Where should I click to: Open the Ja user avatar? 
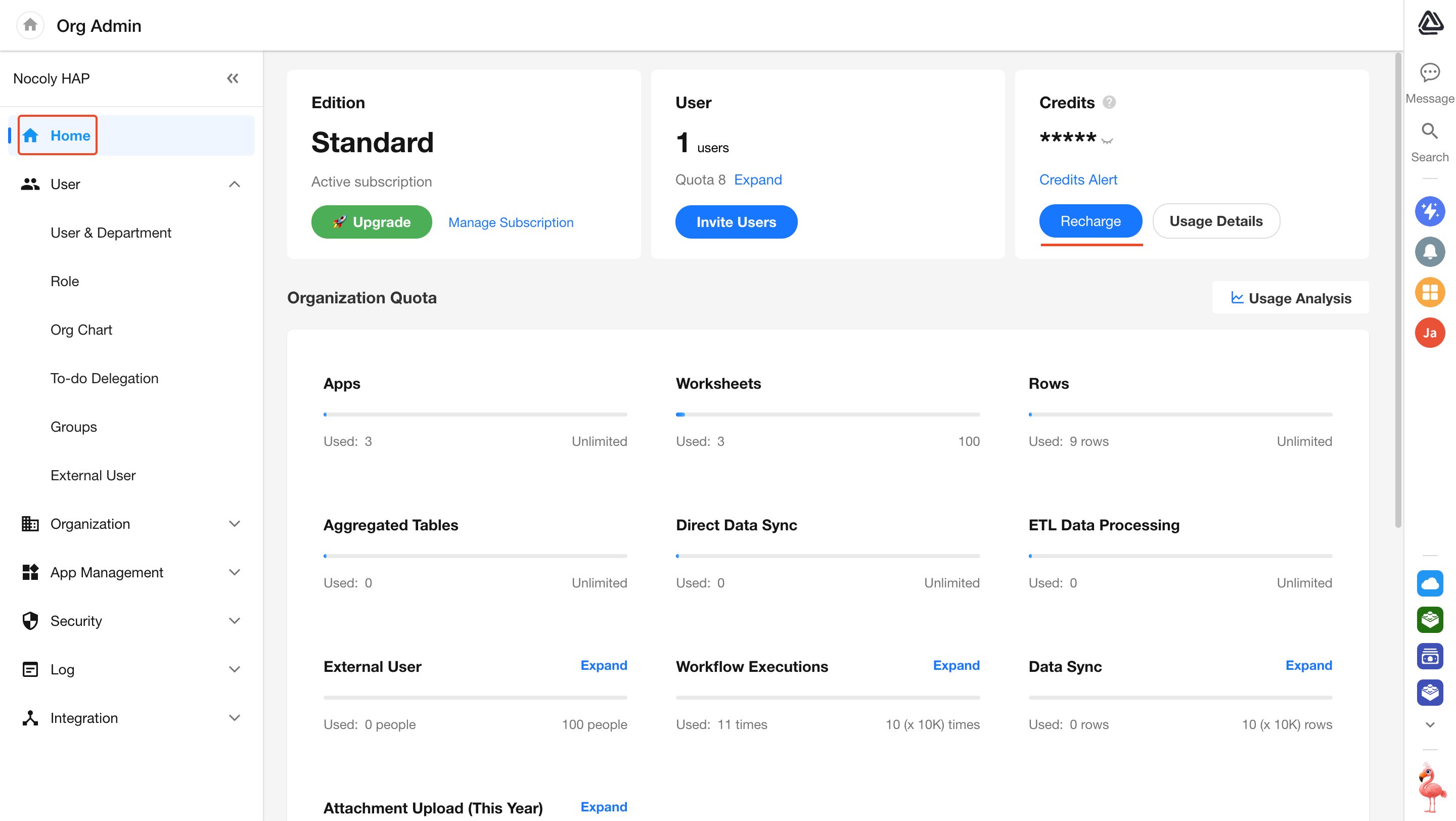pyautogui.click(x=1429, y=333)
